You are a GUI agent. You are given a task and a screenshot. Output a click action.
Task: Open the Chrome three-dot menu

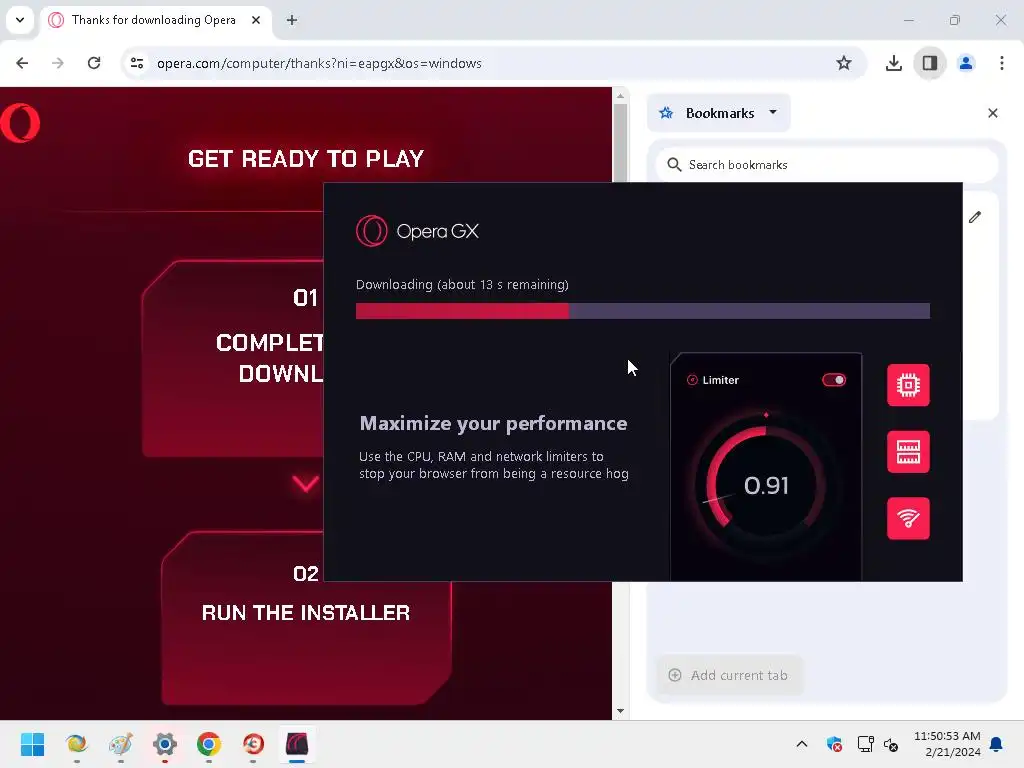coord(1002,63)
